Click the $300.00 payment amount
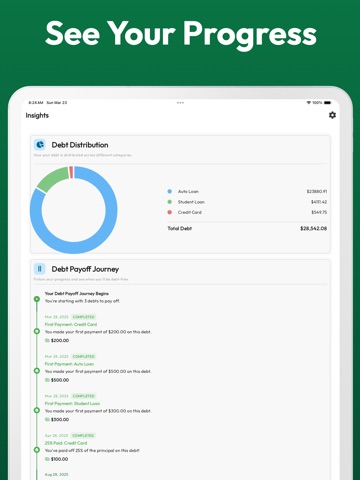The height and width of the screenshot is (480, 360). pos(60,419)
